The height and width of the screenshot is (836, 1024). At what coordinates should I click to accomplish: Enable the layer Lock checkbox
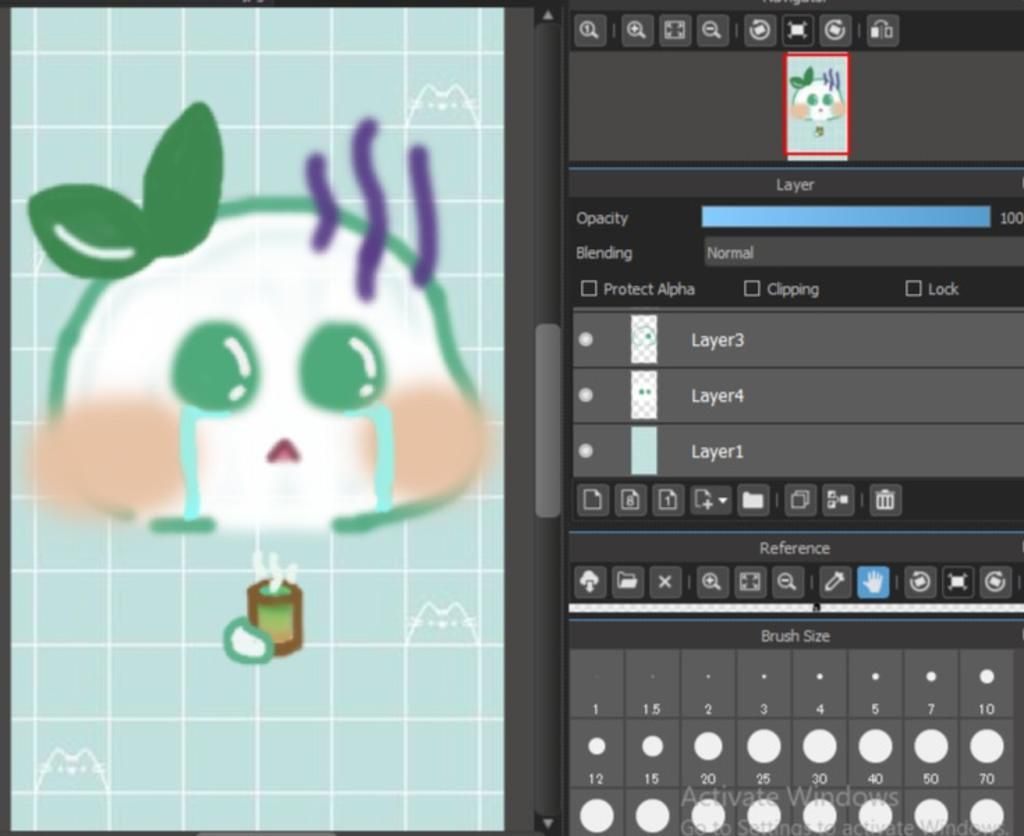point(914,289)
